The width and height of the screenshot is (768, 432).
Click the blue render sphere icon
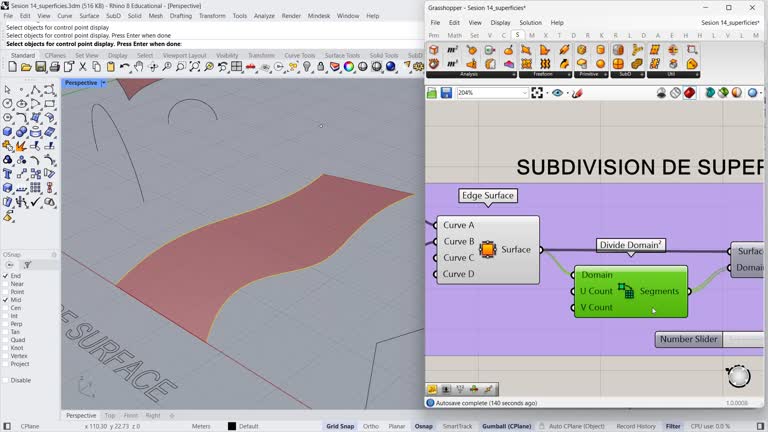[390, 67]
